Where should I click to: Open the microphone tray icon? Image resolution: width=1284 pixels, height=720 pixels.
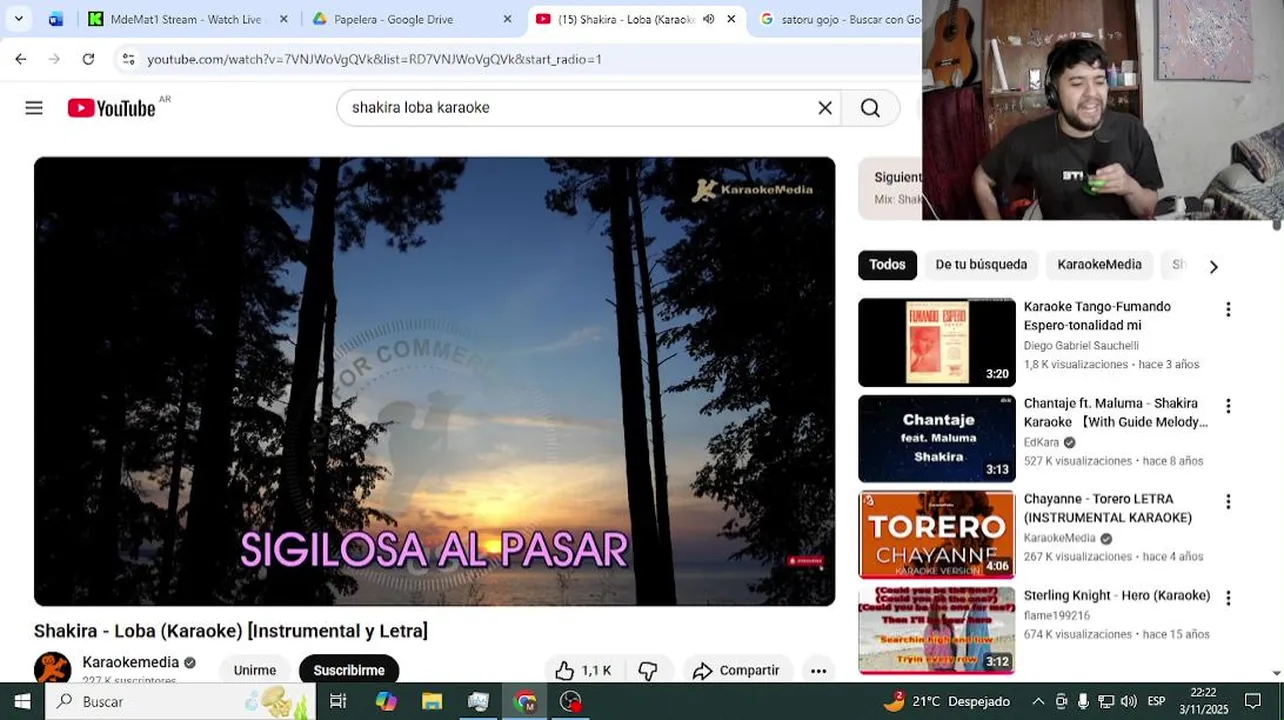tap(1083, 701)
